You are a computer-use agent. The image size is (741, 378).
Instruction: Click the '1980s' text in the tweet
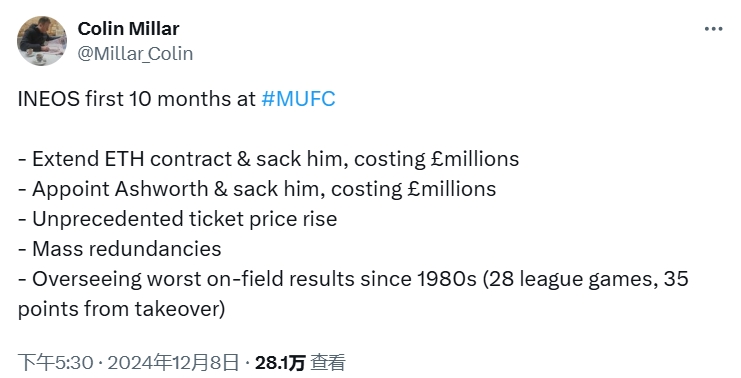447,279
